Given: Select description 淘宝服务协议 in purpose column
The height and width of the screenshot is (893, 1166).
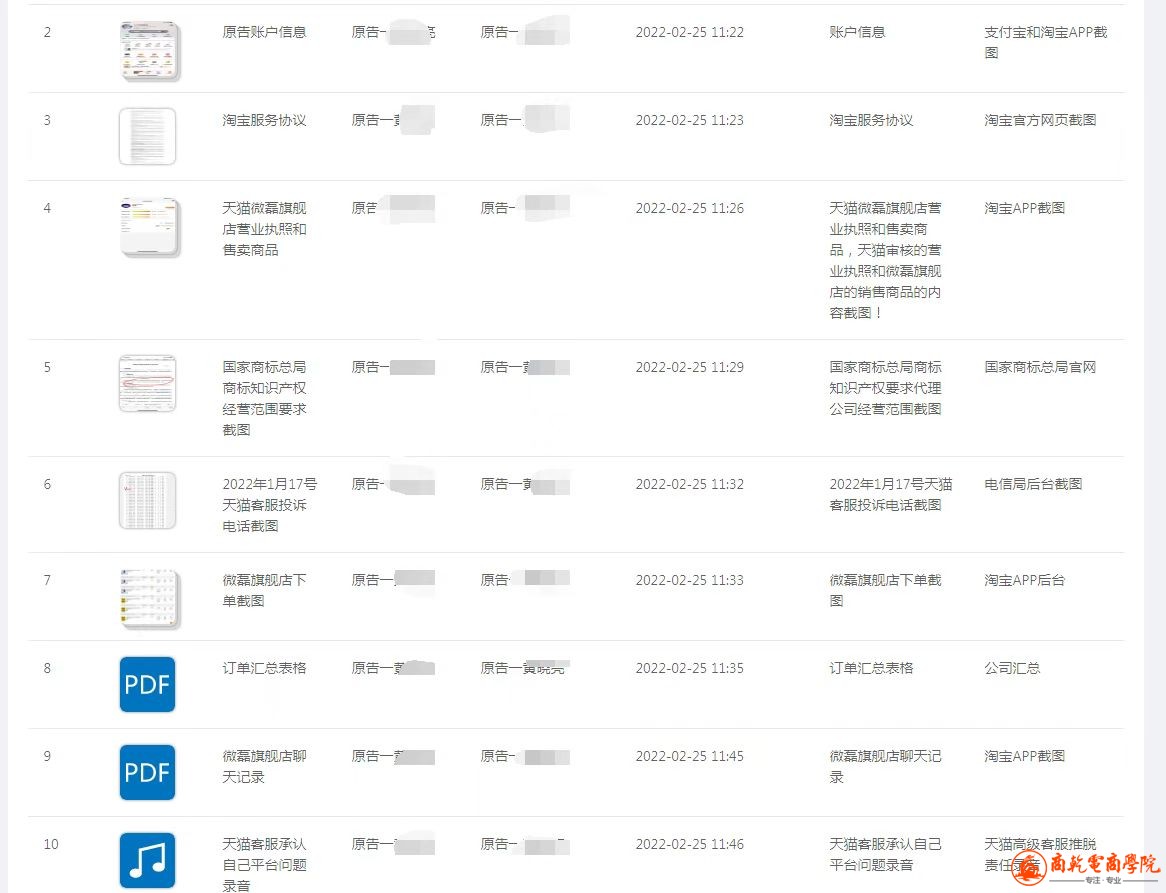Looking at the screenshot, I should point(871,120).
